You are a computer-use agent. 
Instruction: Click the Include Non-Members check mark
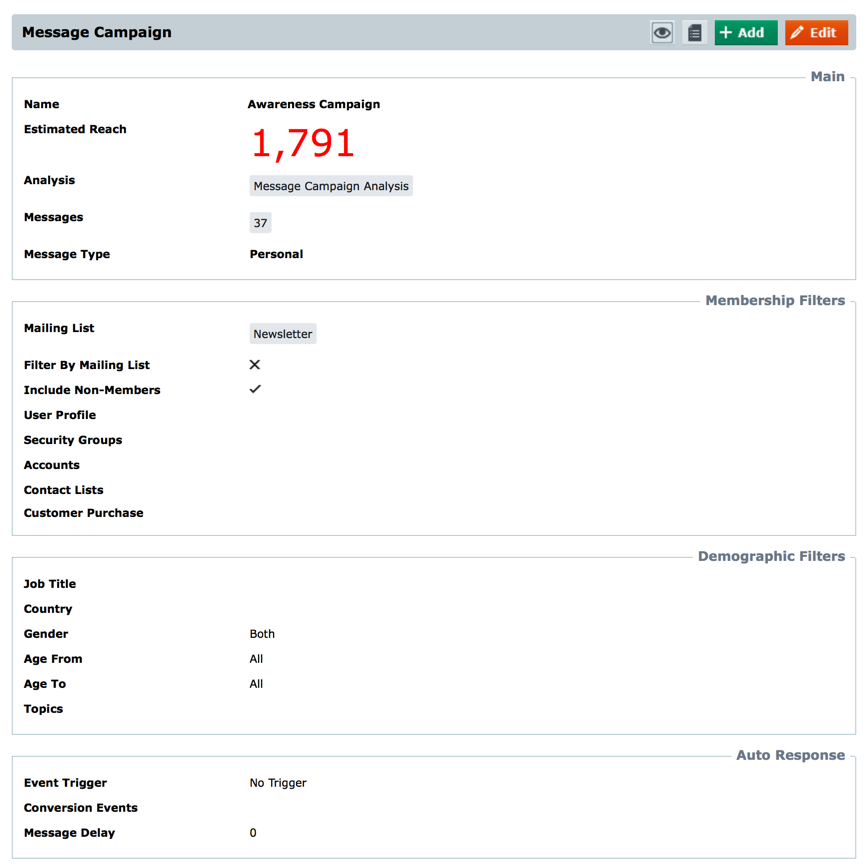coord(255,389)
